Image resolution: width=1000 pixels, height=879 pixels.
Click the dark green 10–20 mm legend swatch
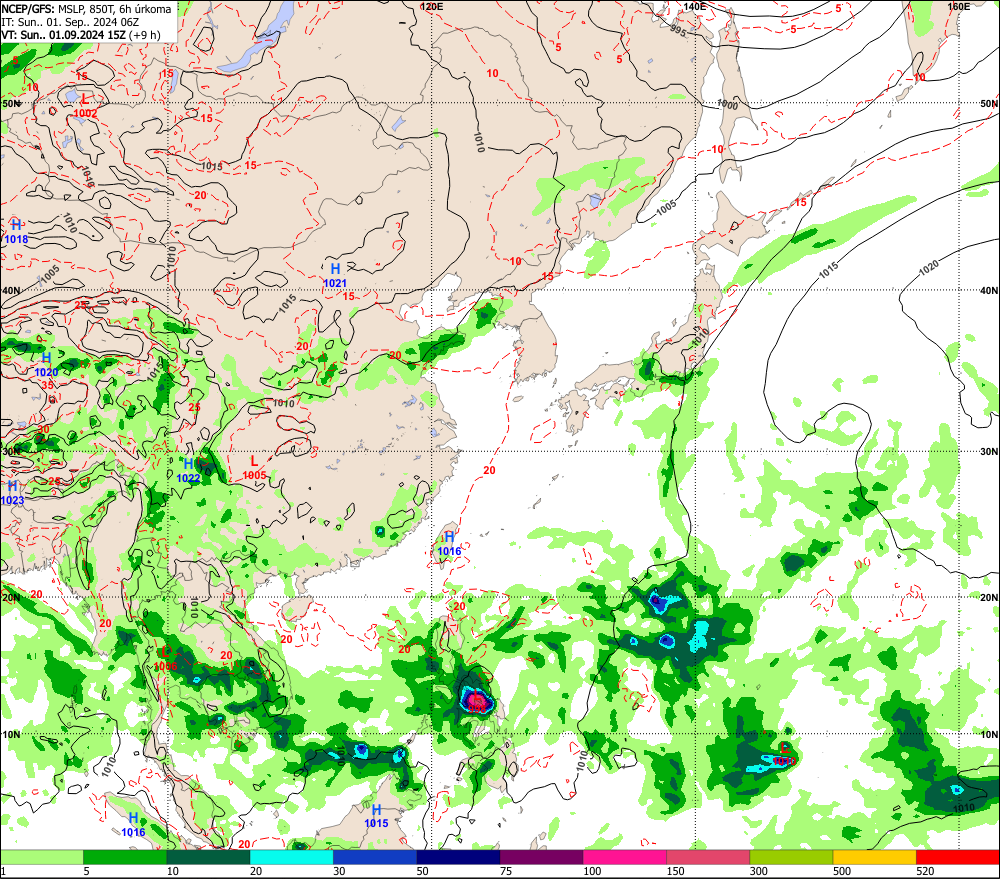click(x=208, y=857)
